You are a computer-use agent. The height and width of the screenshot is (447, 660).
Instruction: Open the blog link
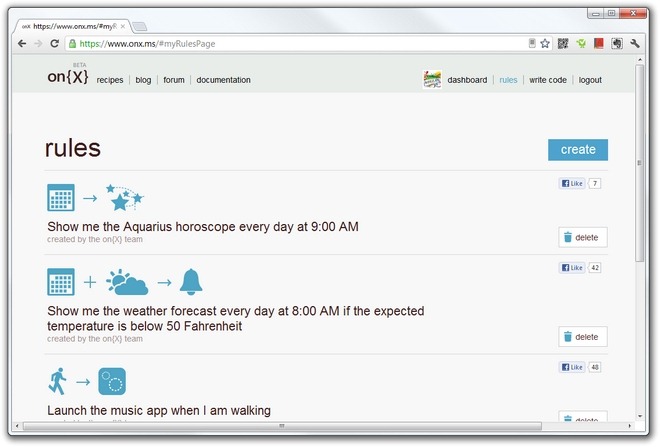[x=143, y=80]
